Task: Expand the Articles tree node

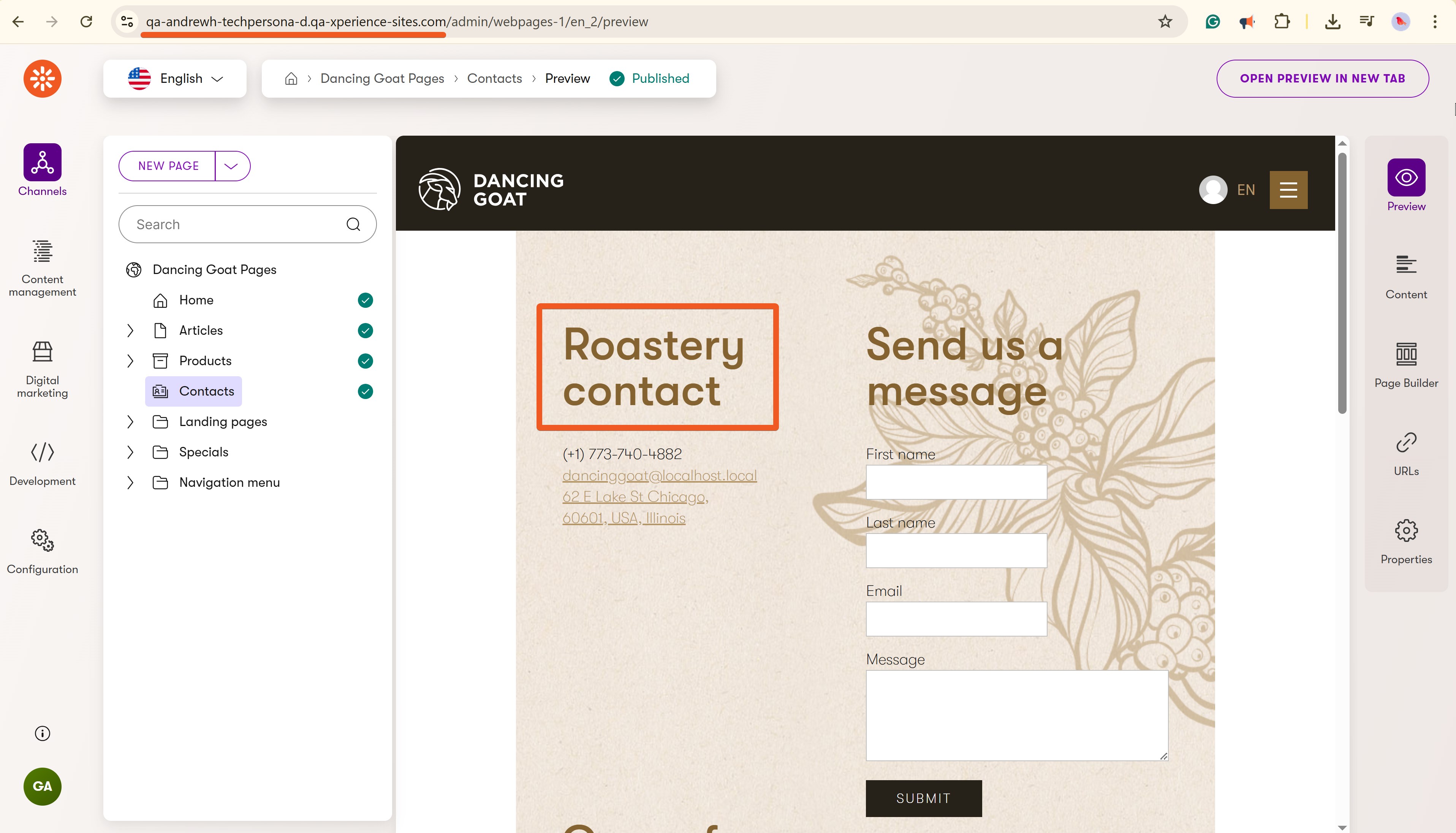Action: point(130,331)
